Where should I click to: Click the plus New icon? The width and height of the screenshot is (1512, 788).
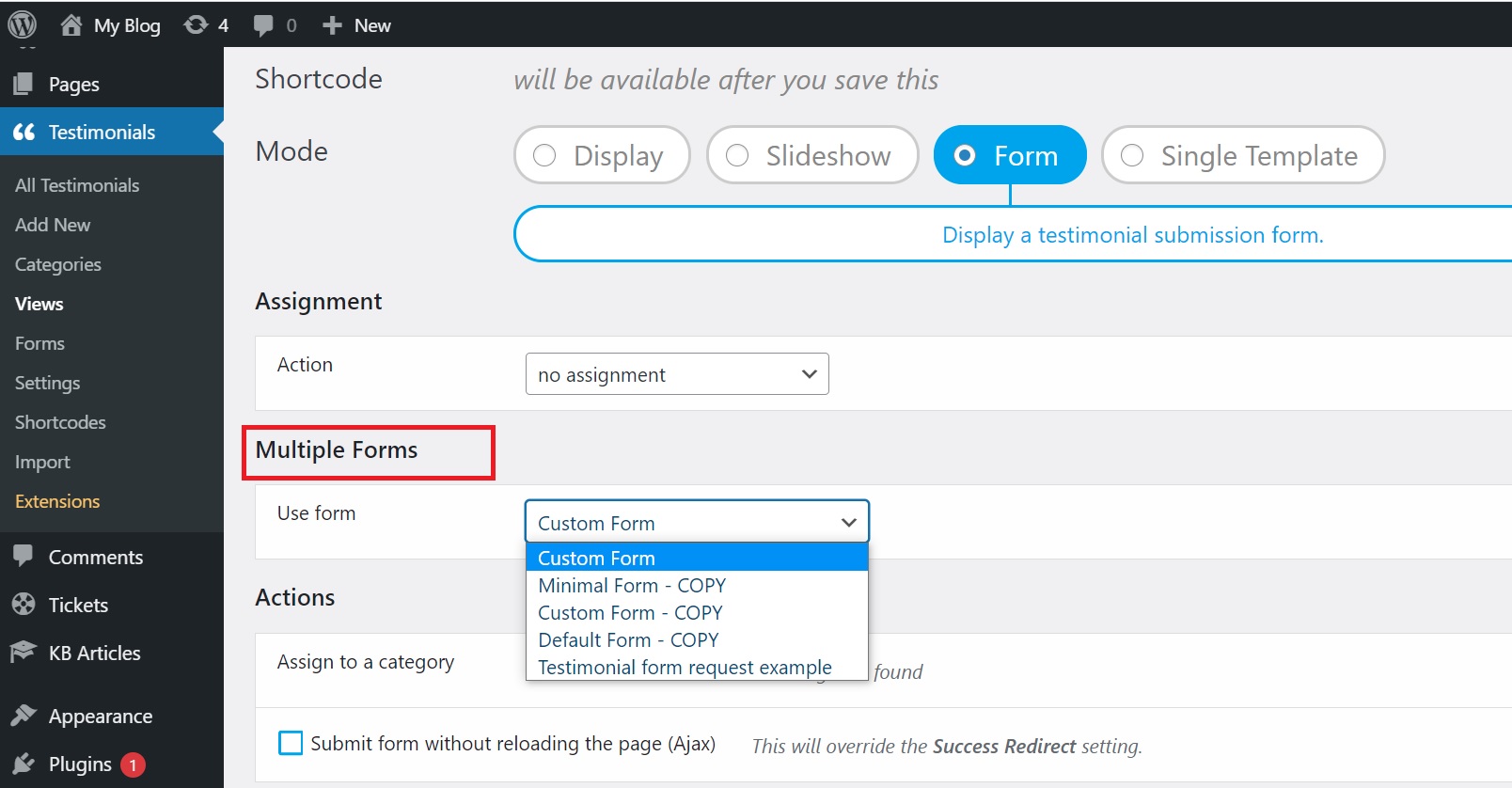332,25
